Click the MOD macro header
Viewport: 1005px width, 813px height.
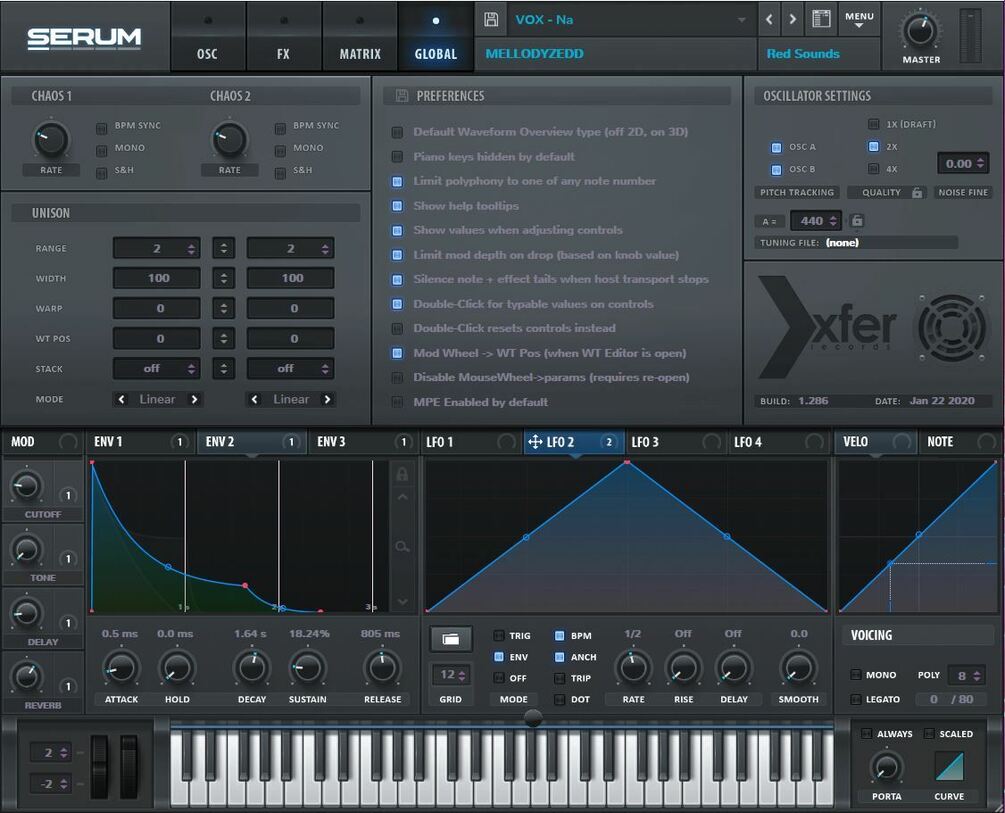click(42, 442)
